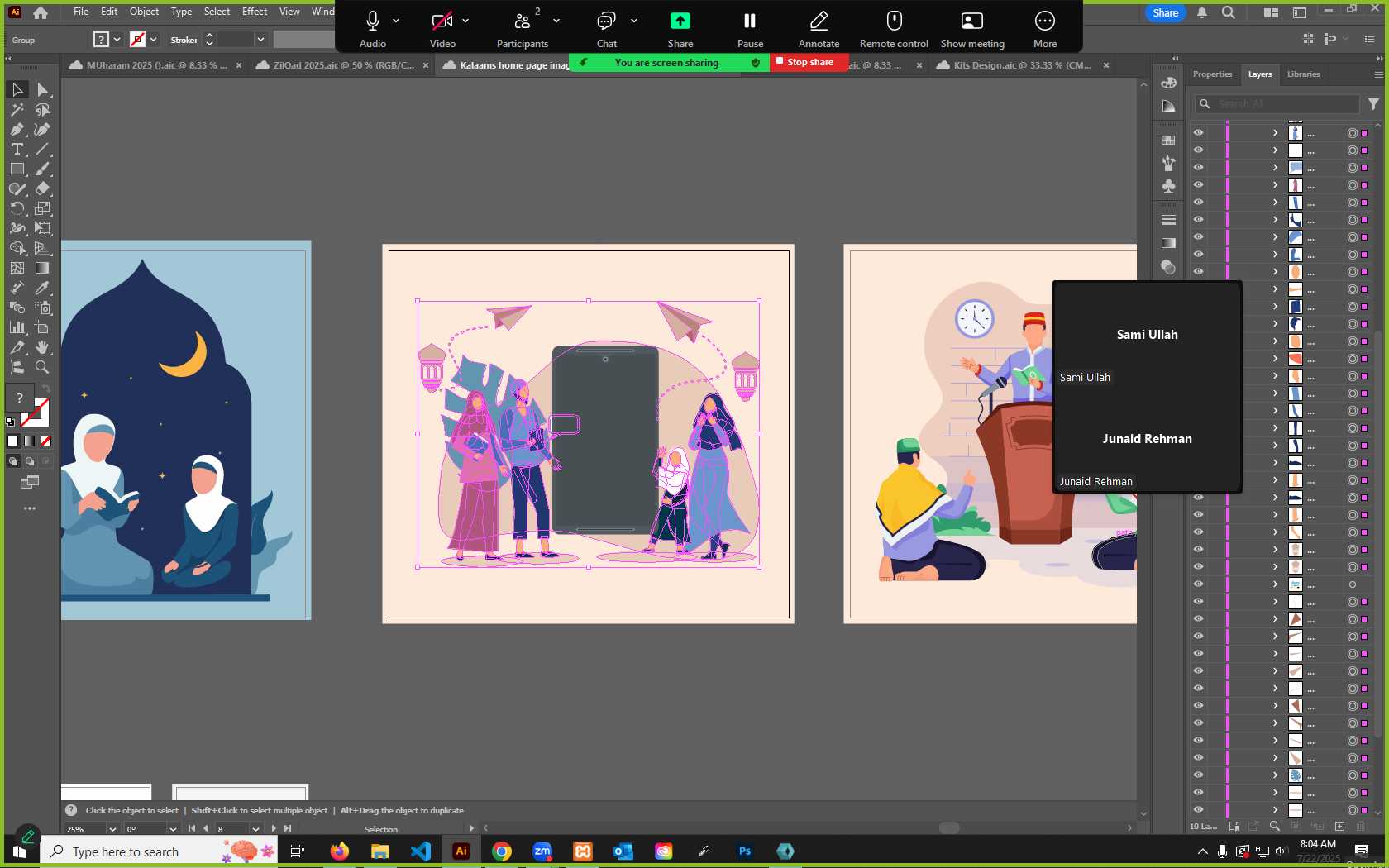Open the Symbols panel club icon
Viewport: 1389px width, 868px height.
tap(1168, 186)
